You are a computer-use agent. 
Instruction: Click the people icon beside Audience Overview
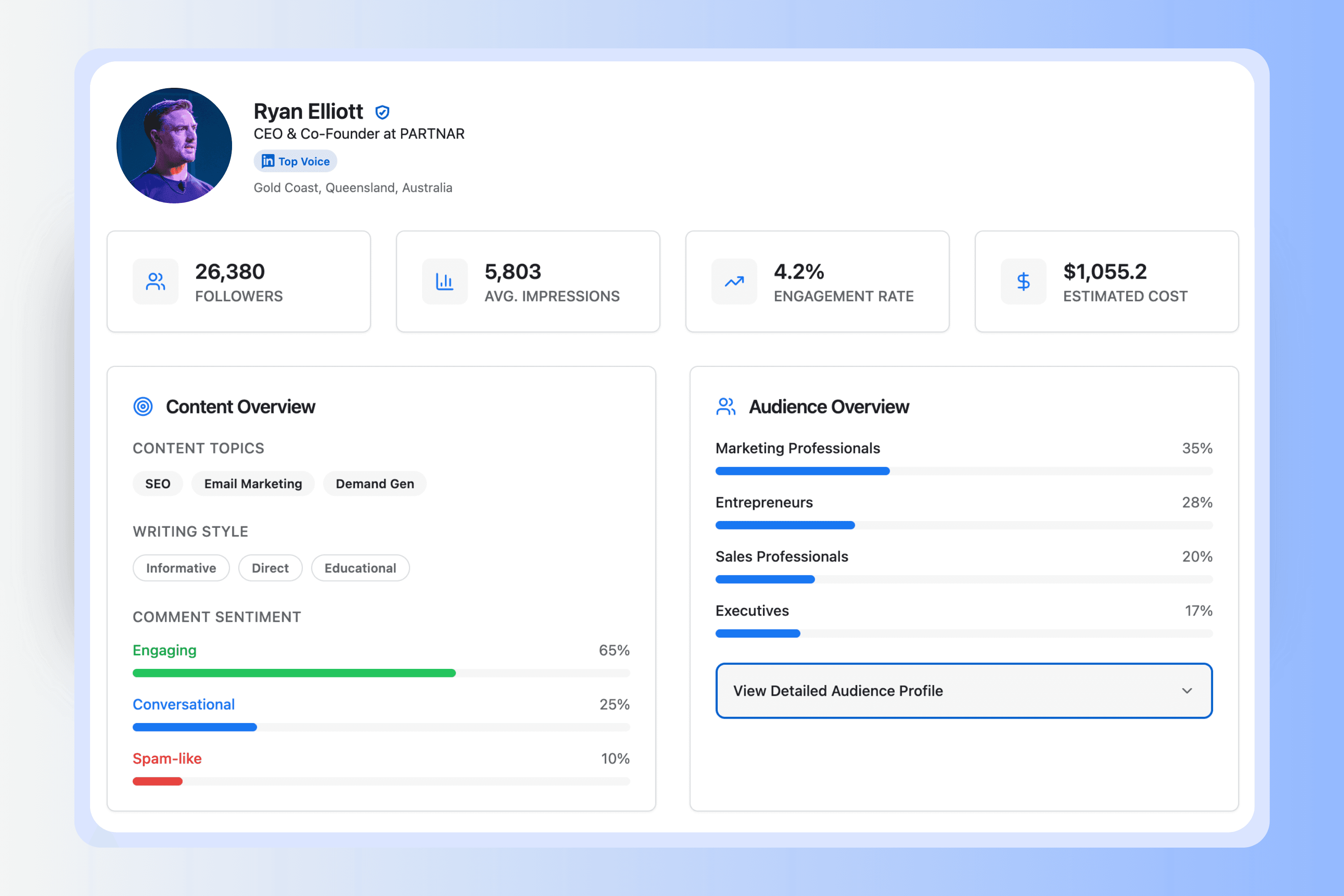pos(726,407)
